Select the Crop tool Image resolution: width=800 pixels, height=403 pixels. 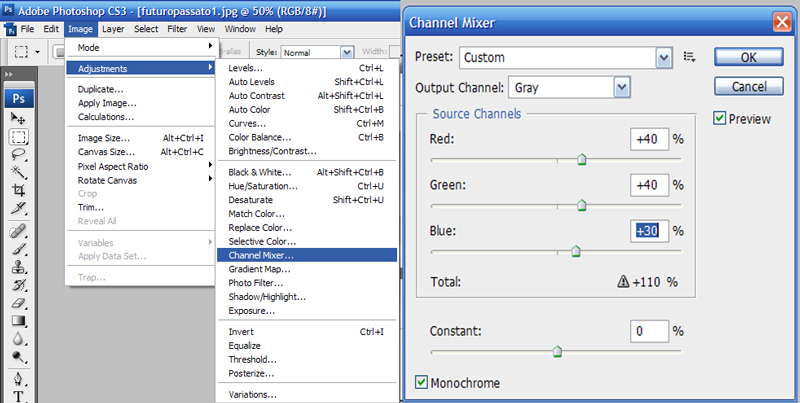[x=18, y=190]
